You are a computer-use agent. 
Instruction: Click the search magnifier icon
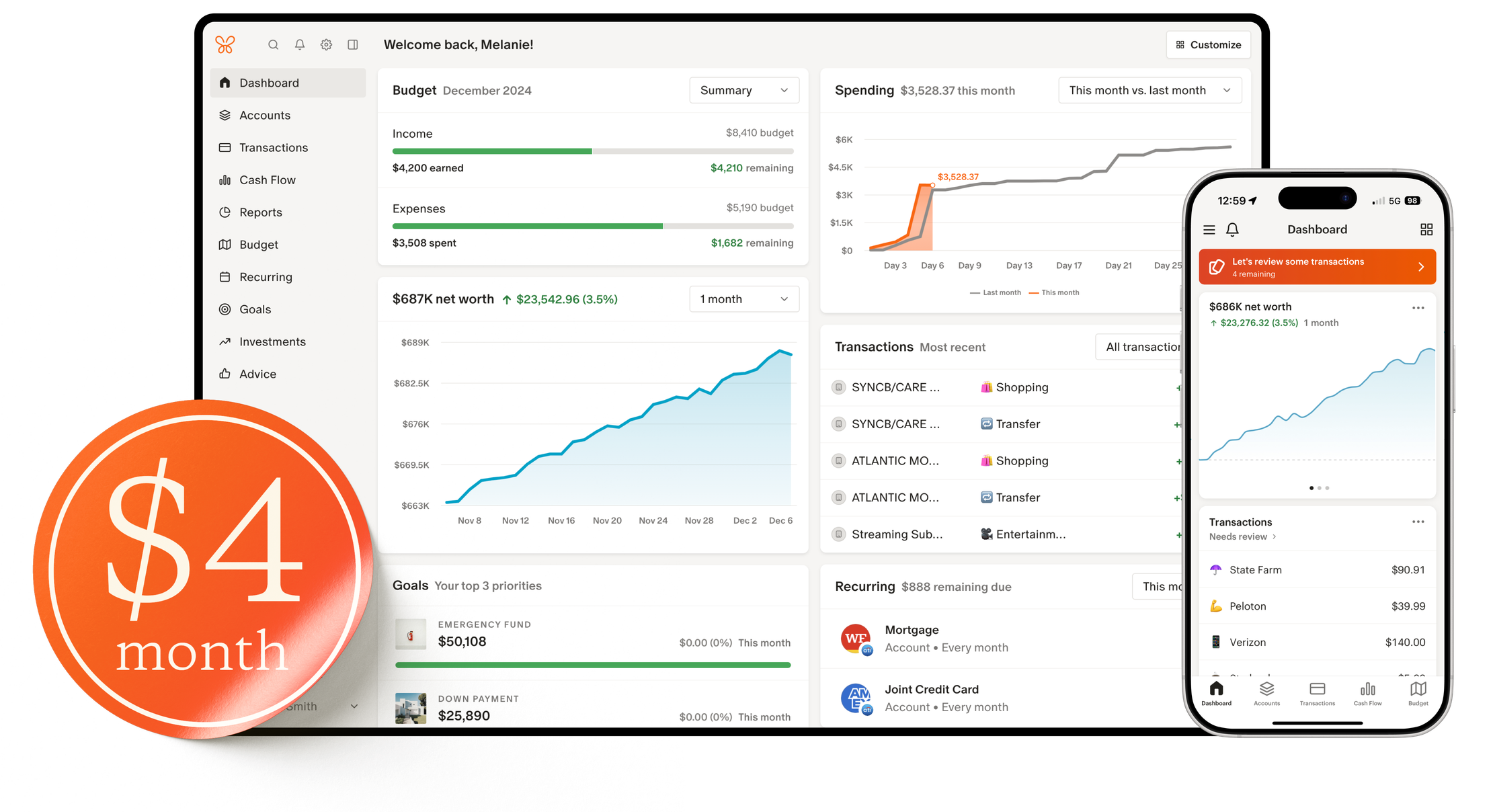click(x=273, y=45)
